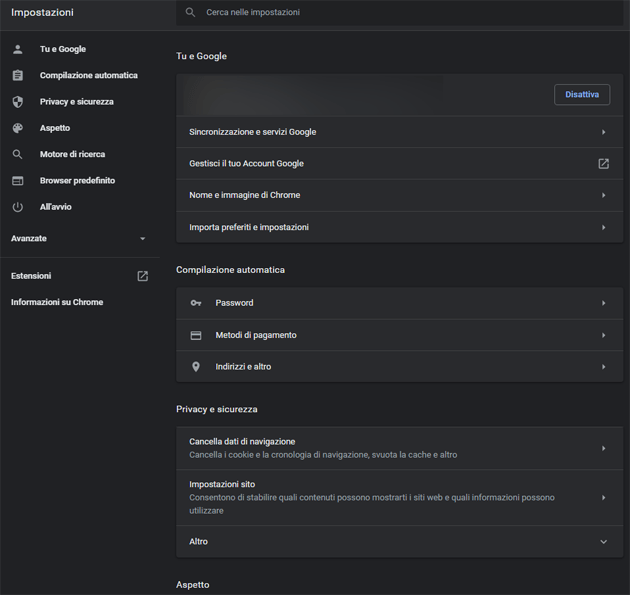Open Informazioni su Chrome link
Screen dimensions: 630x595
pyautogui.click(x=57, y=302)
